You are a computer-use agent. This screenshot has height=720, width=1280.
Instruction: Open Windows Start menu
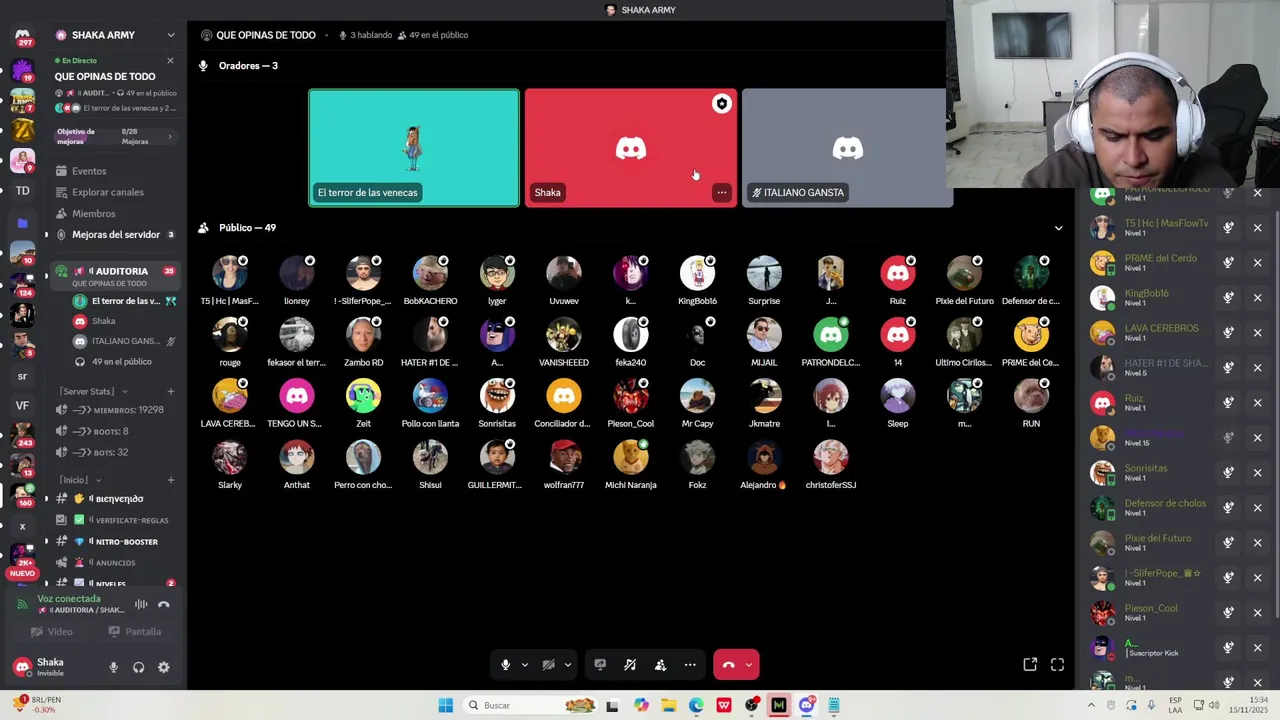446,706
